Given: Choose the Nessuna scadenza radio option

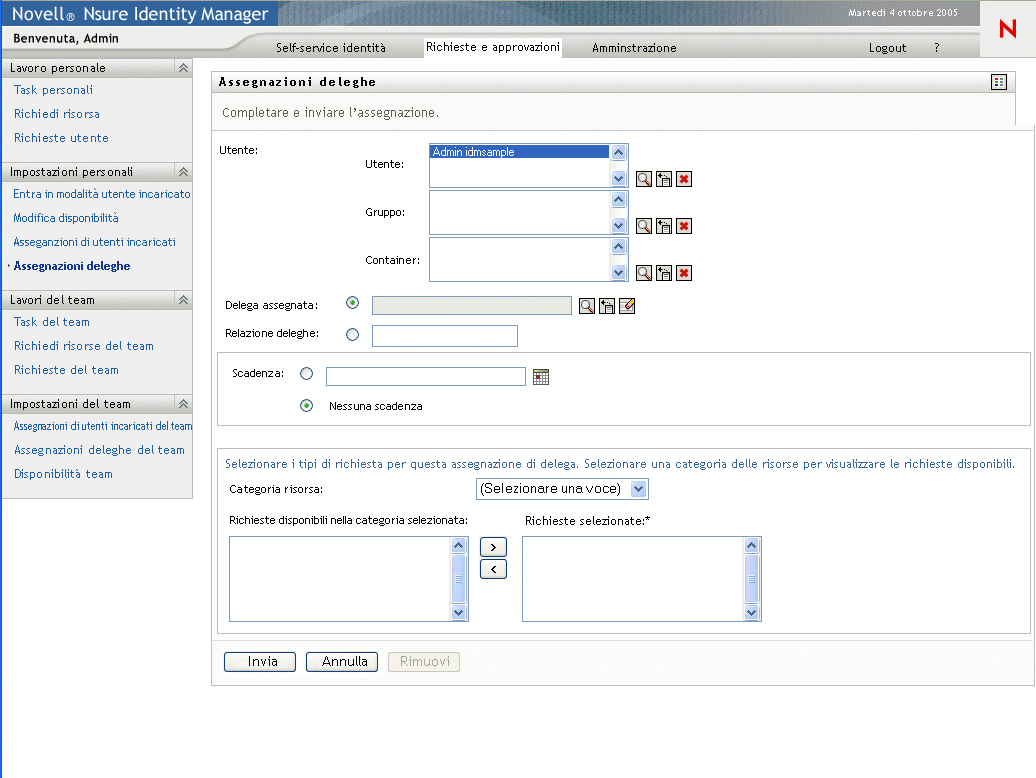Looking at the screenshot, I should (307, 406).
